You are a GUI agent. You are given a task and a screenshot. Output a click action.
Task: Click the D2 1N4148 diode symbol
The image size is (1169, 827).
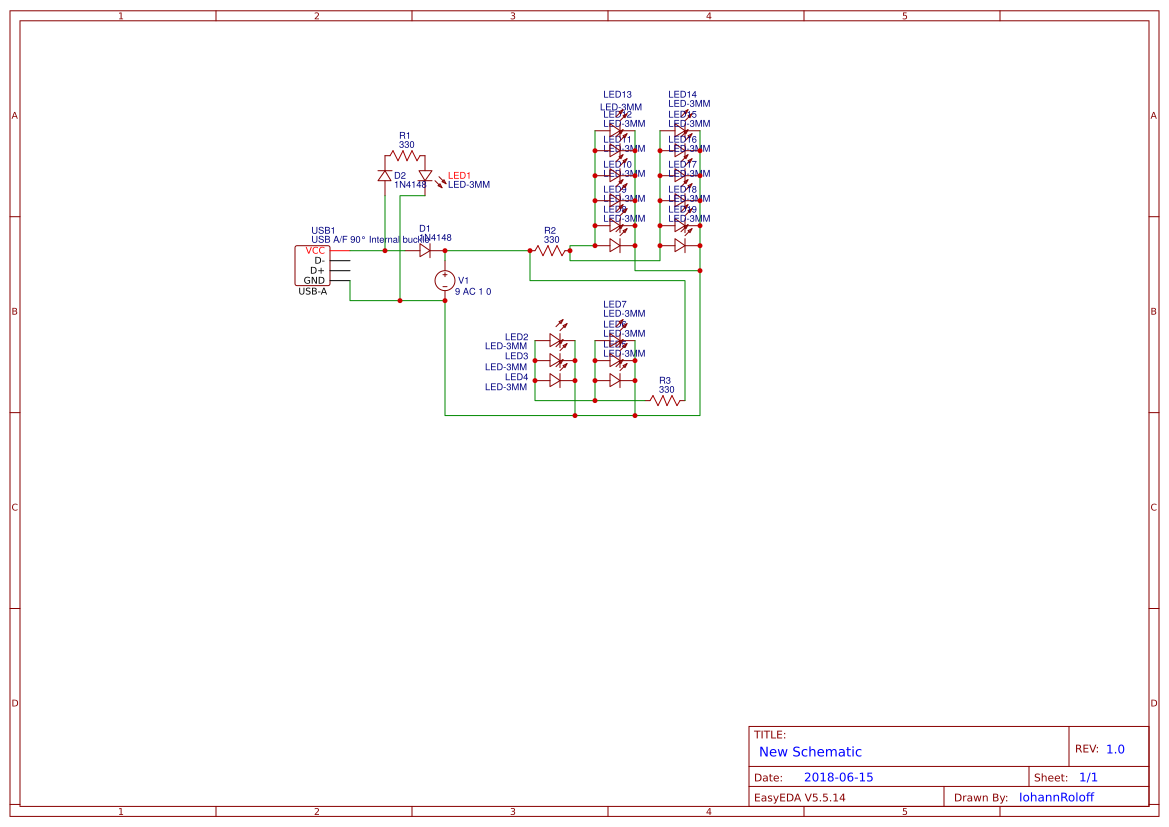[x=385, y=176]
